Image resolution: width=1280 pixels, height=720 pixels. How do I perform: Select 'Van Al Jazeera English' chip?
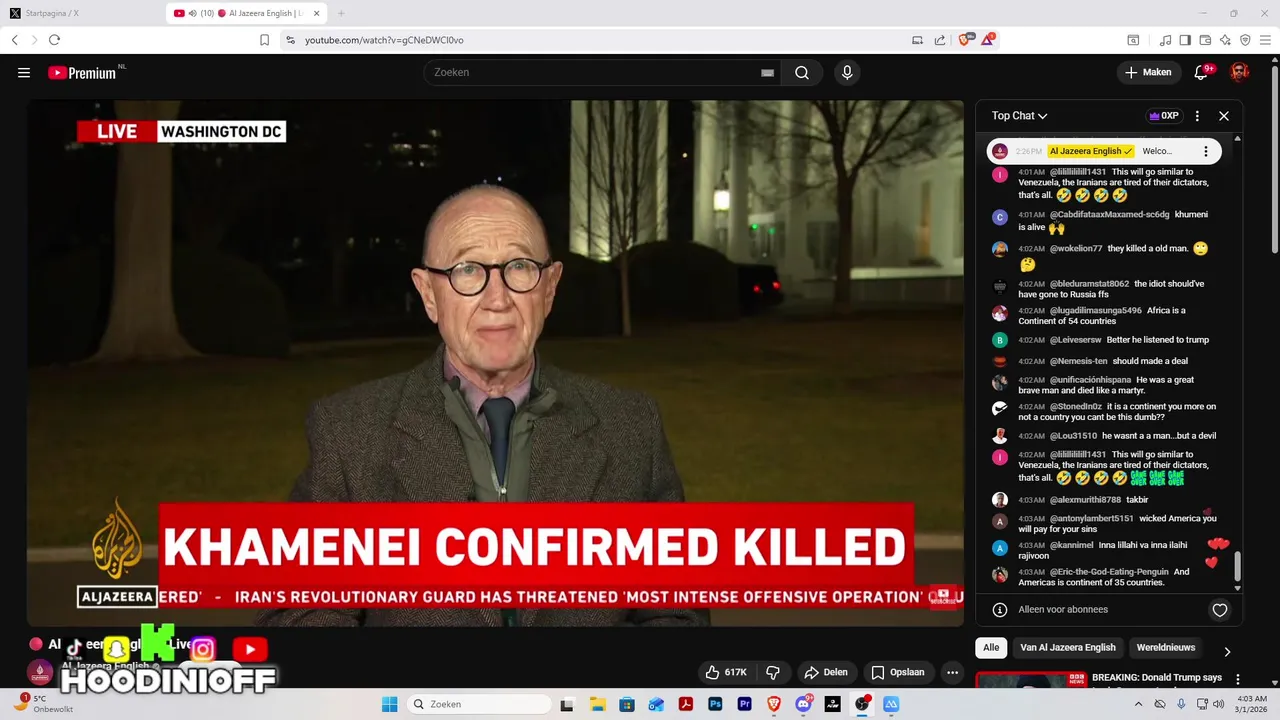(1068, 647)
